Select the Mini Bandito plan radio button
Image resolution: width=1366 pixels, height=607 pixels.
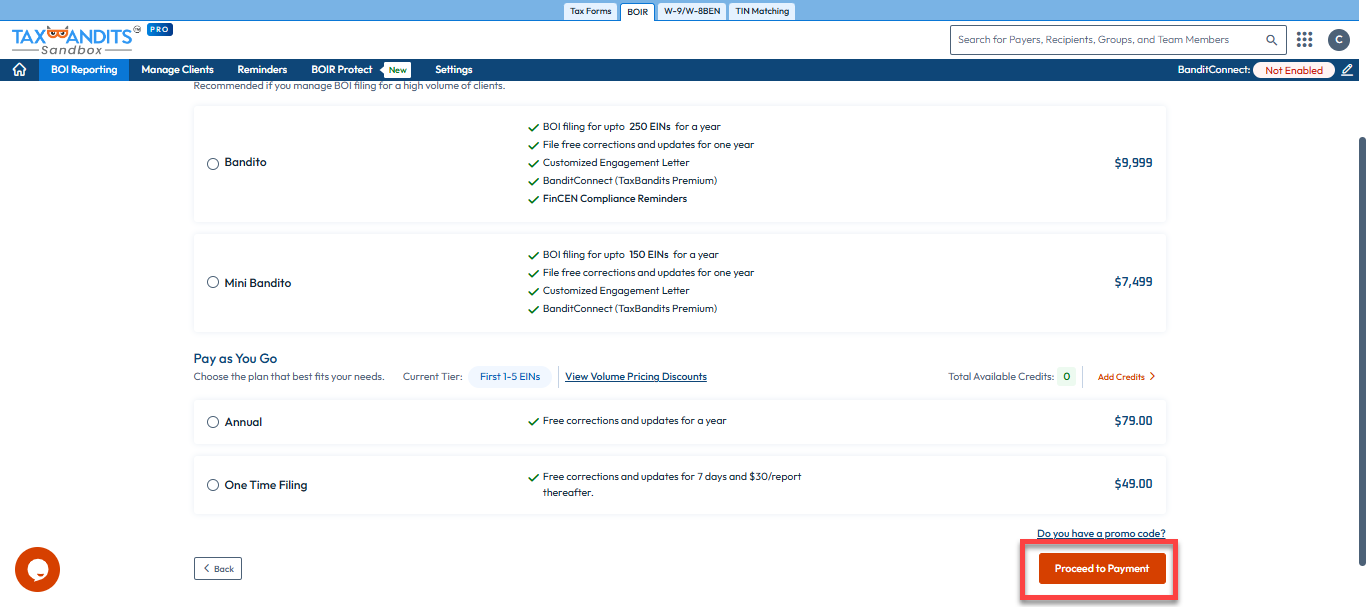213,283
